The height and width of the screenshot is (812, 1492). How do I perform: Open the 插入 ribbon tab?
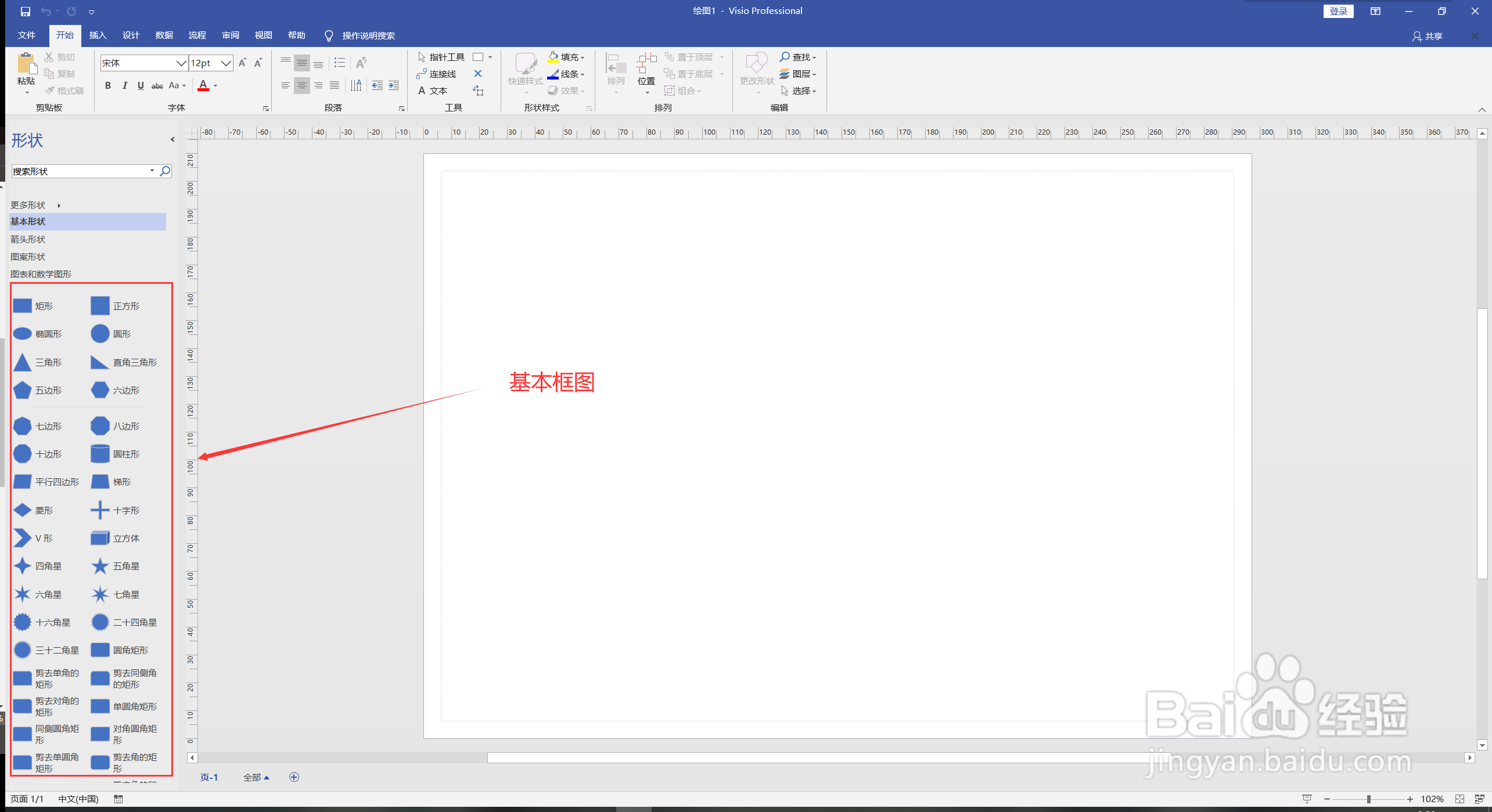click(98, 35)
